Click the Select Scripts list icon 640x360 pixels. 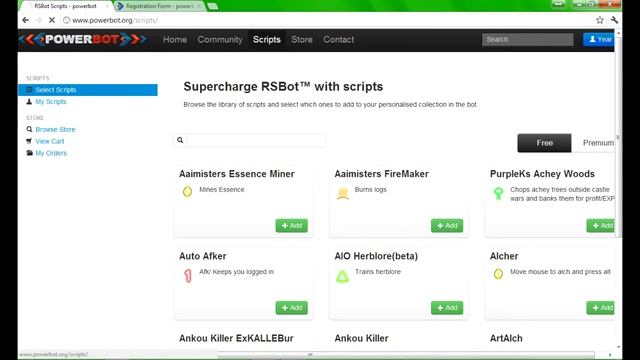(x=29, y=90)
